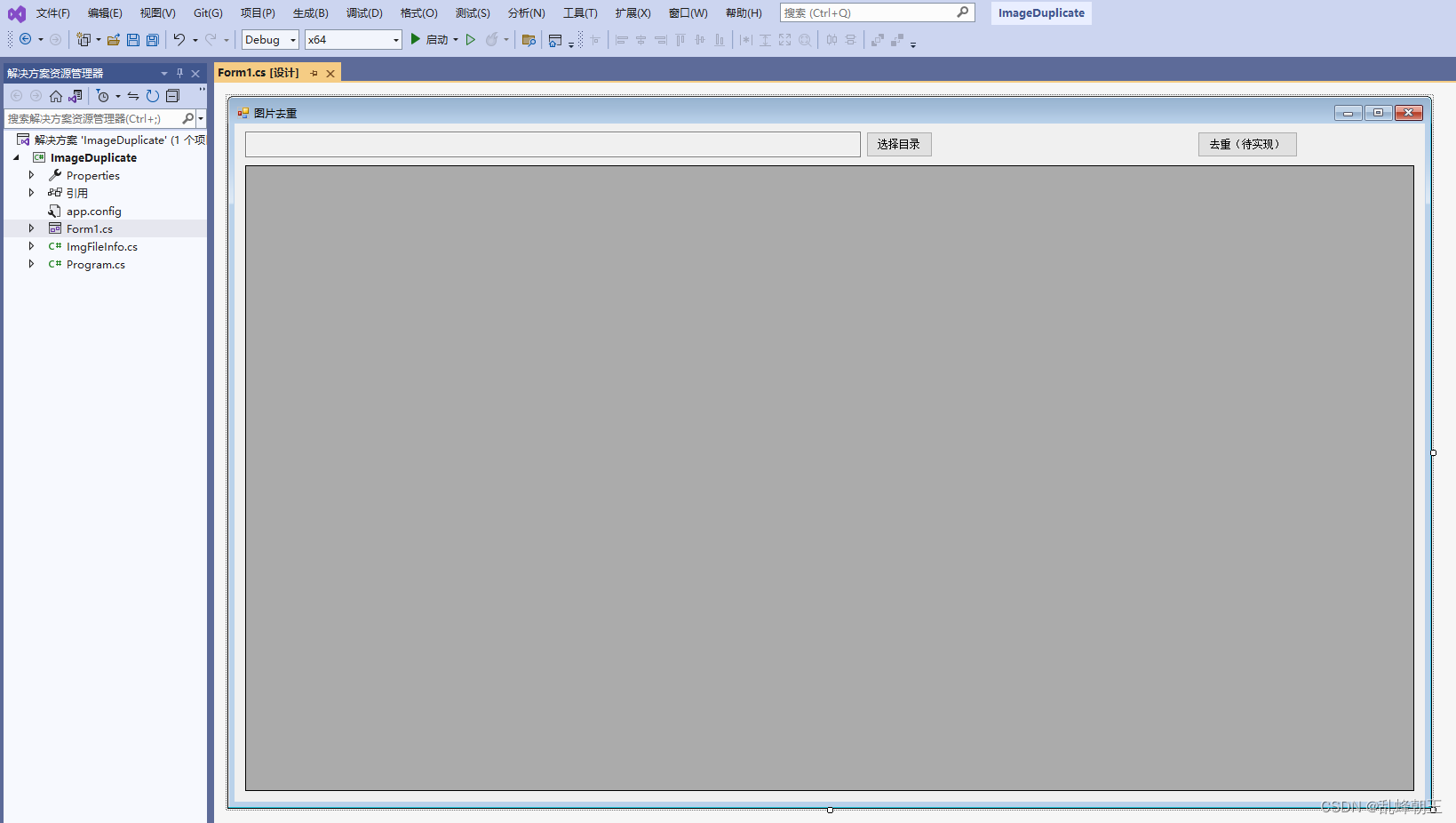Open the 视图(V) menu
This screenshot has width=1456, height=823.
pyautogui.click(x=157, y=13)
